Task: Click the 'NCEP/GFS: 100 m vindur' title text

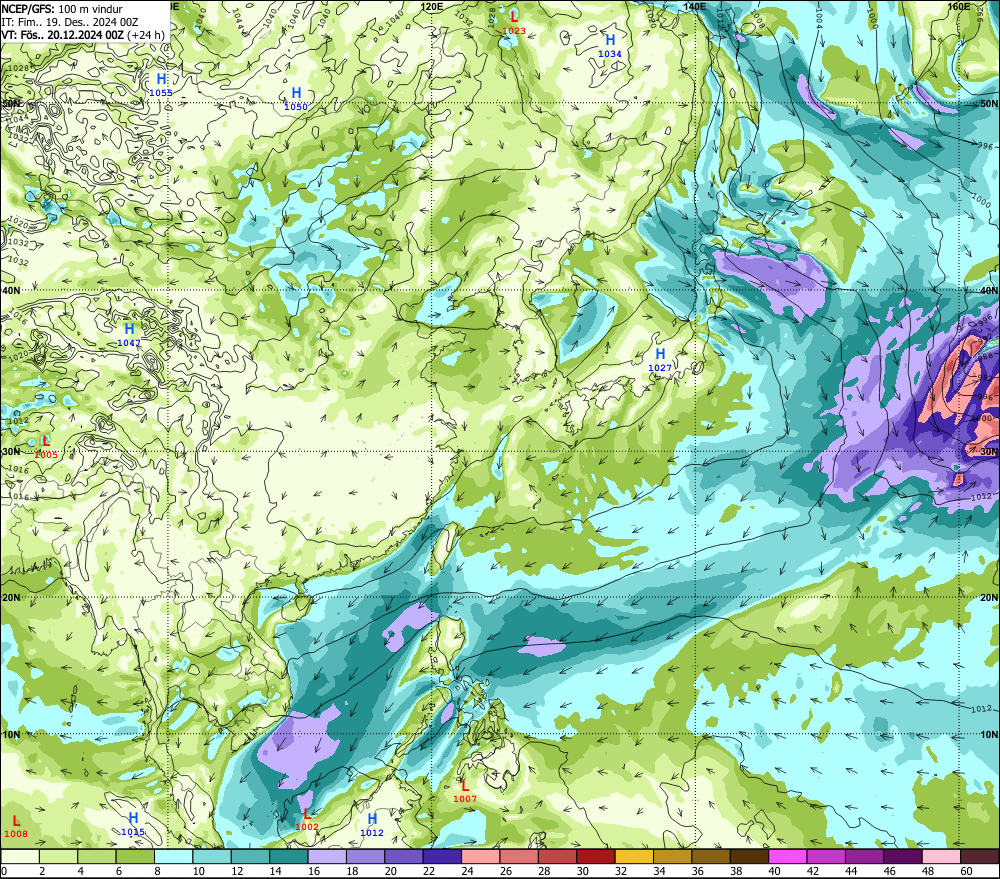Action: [x=62, y=9]
